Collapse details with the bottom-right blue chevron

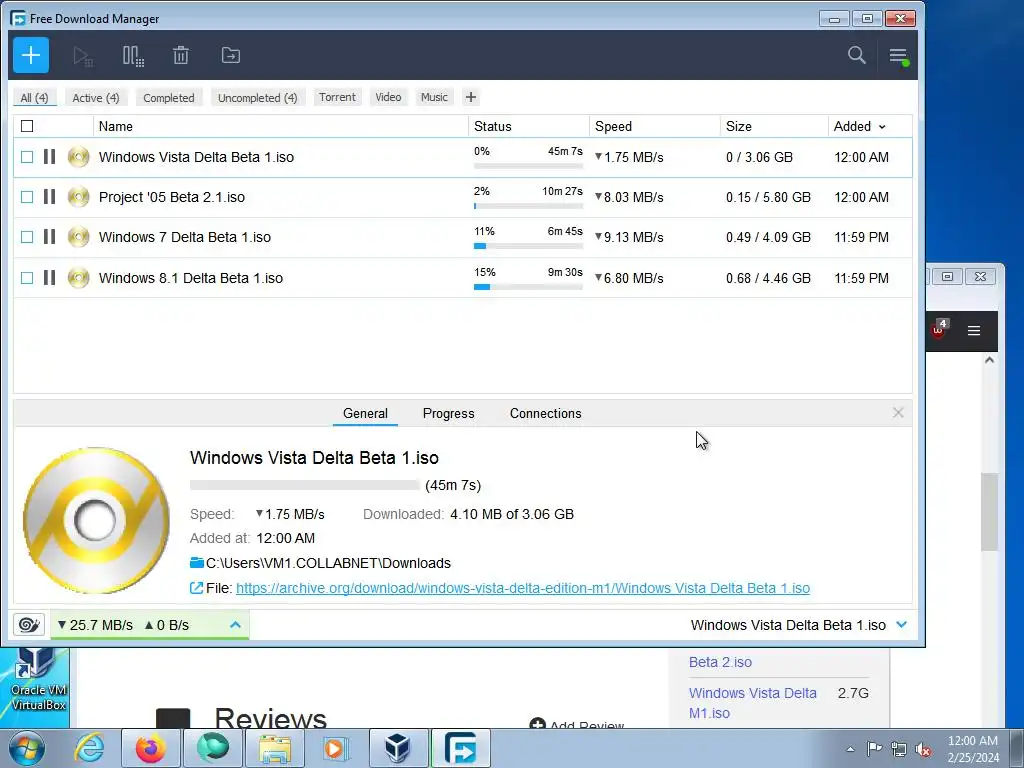(902, 624)
